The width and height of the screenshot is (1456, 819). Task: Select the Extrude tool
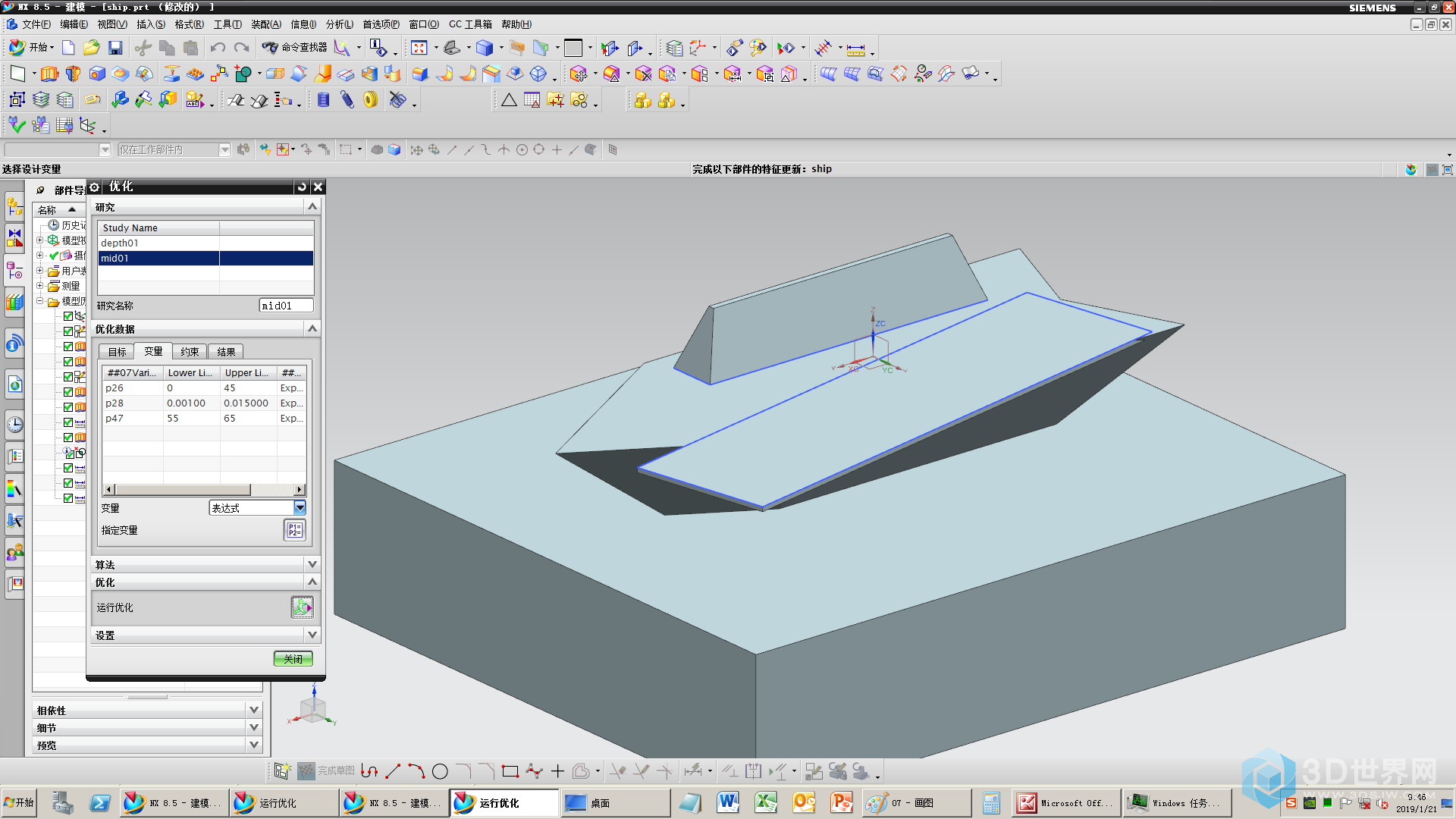point(49,74)
